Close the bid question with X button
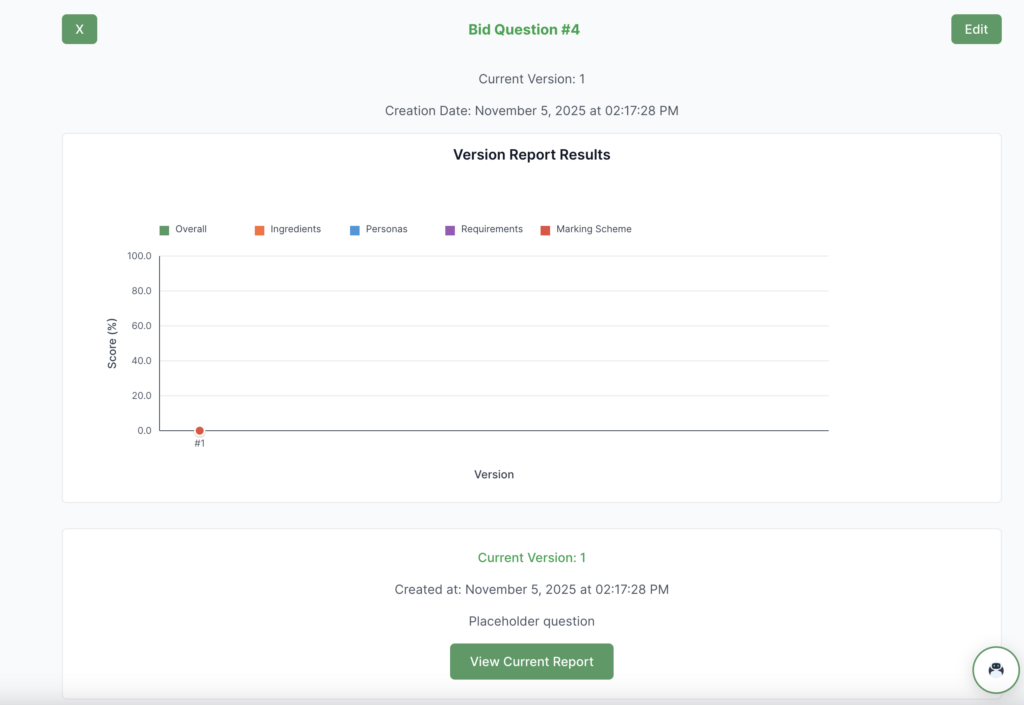The image size is (1024, 705). 79,29
